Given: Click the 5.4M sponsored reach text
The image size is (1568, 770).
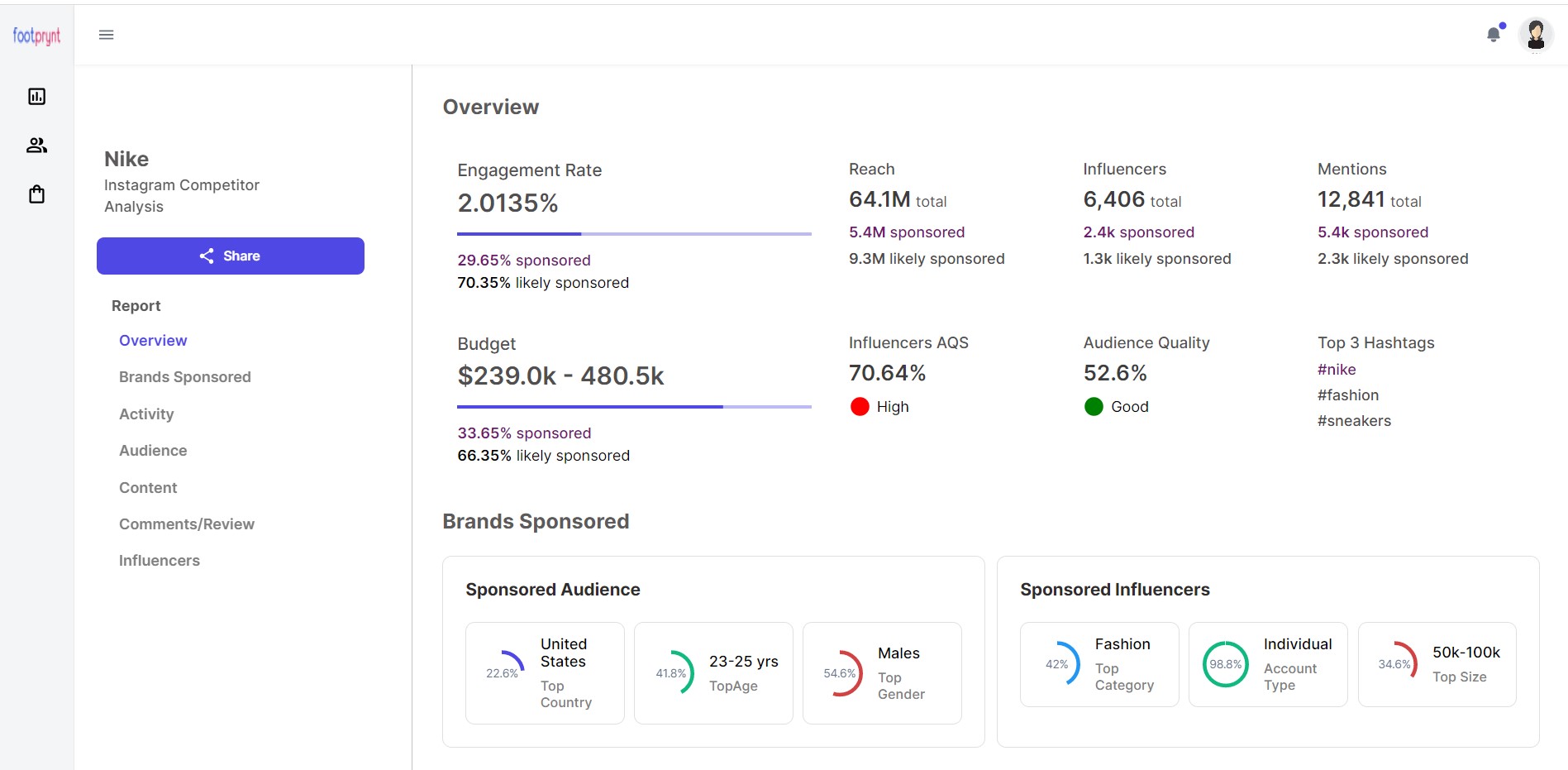Looking at the screenshot, I should [907, 232].
